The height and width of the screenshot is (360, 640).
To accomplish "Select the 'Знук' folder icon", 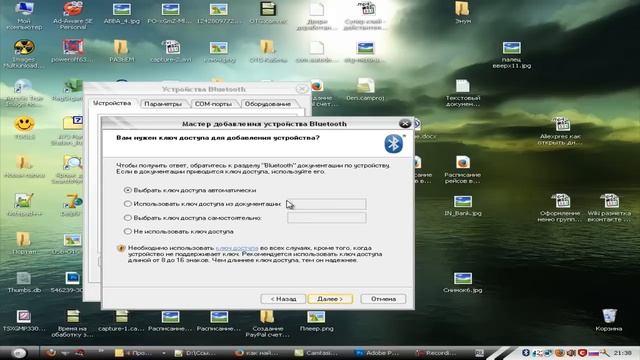I will (462, 12).
